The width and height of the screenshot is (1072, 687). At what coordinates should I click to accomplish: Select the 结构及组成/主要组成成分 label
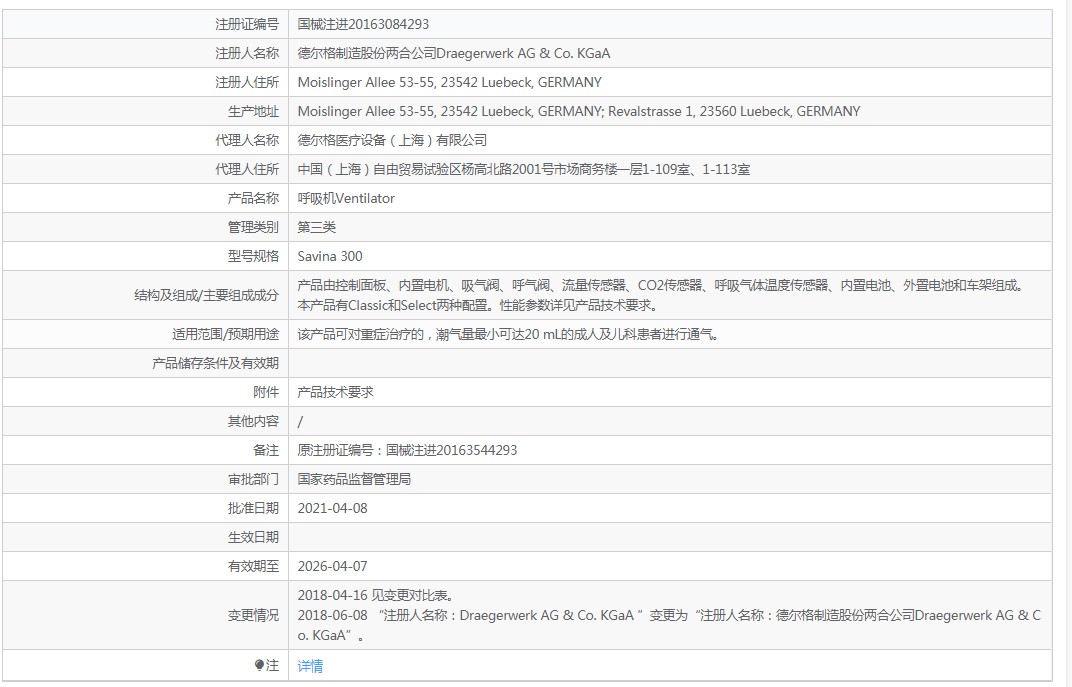pos(206,295)
